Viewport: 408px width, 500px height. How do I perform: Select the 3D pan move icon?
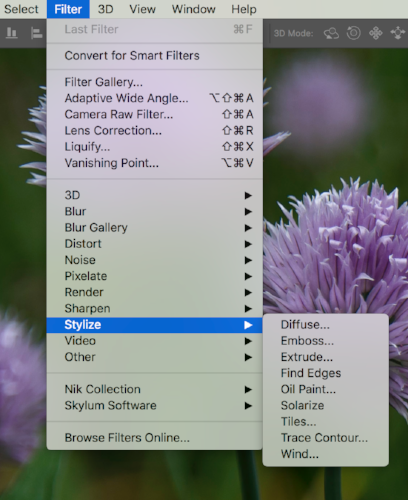click(x=376, y=33)
